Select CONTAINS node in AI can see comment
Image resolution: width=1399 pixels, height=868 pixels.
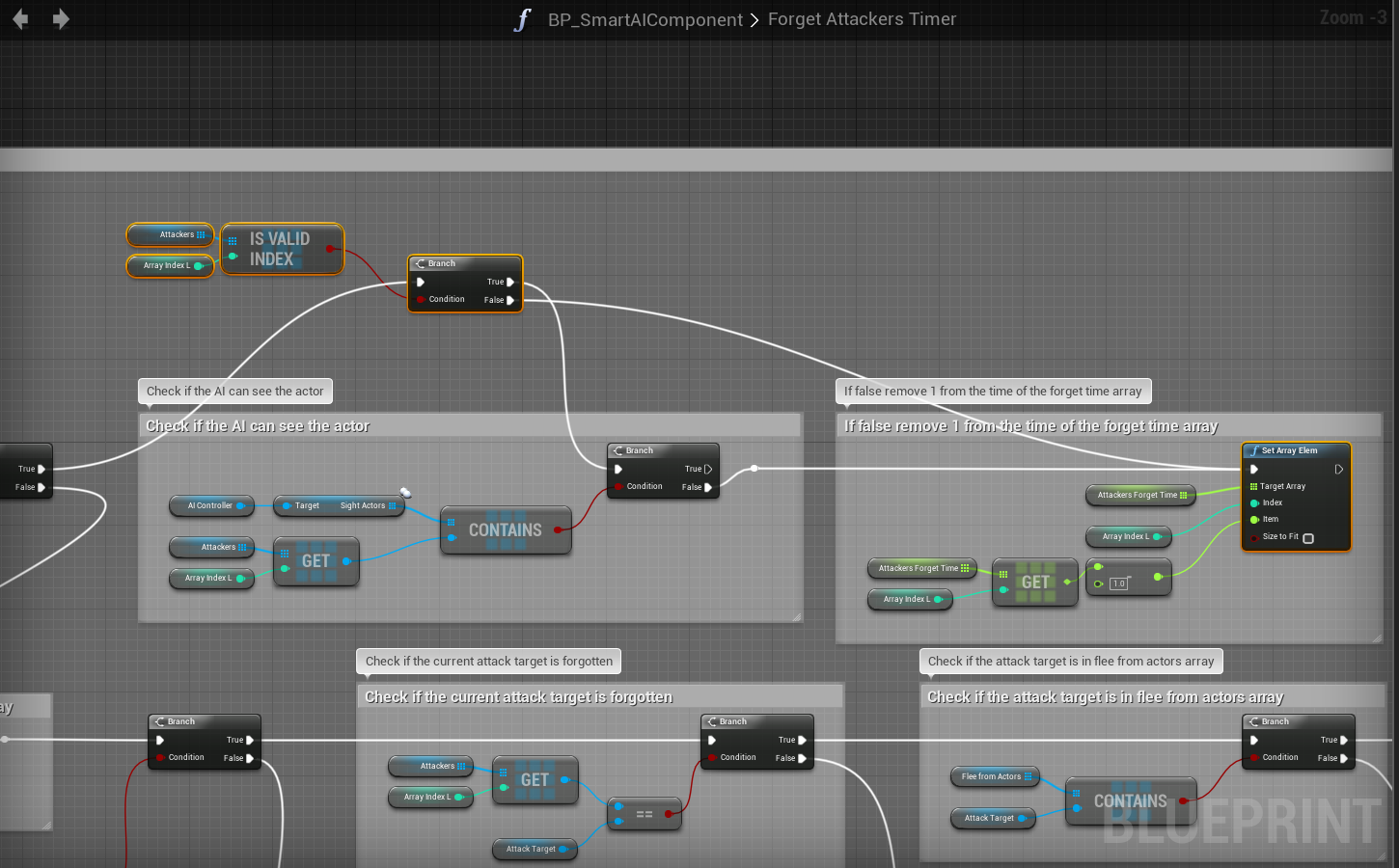click(x=506, y=529)
